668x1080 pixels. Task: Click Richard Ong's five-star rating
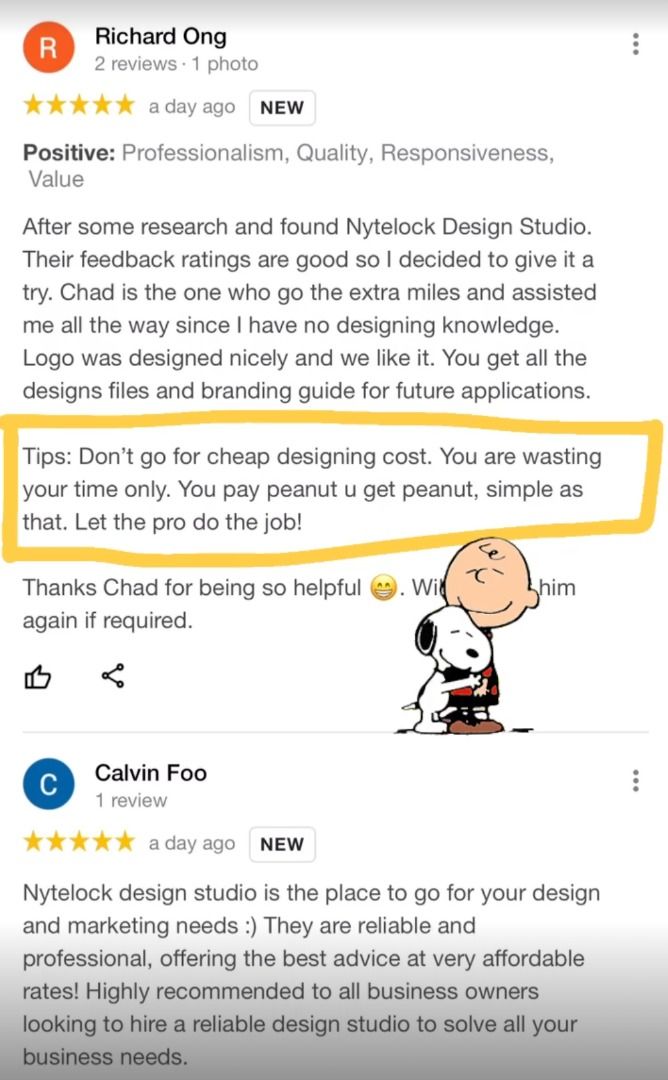coord(79,105)
